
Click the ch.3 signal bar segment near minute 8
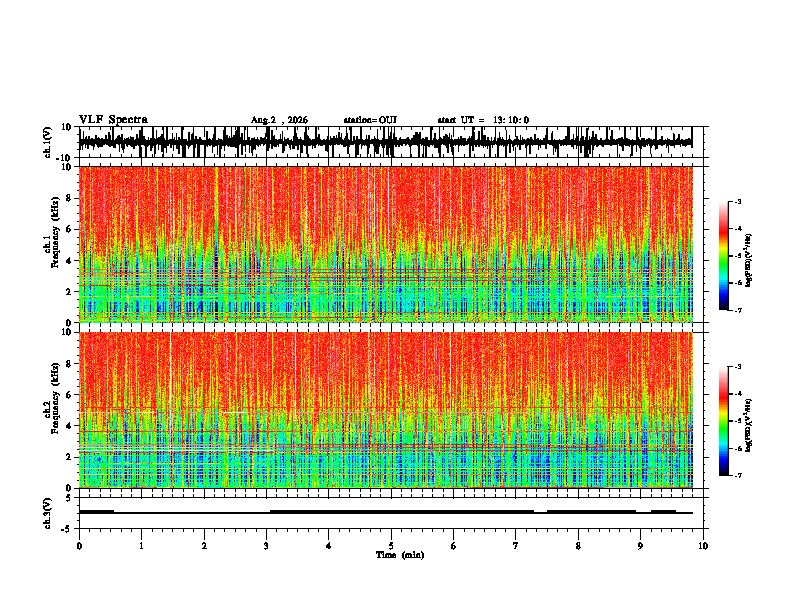click(x=591, y=512)
